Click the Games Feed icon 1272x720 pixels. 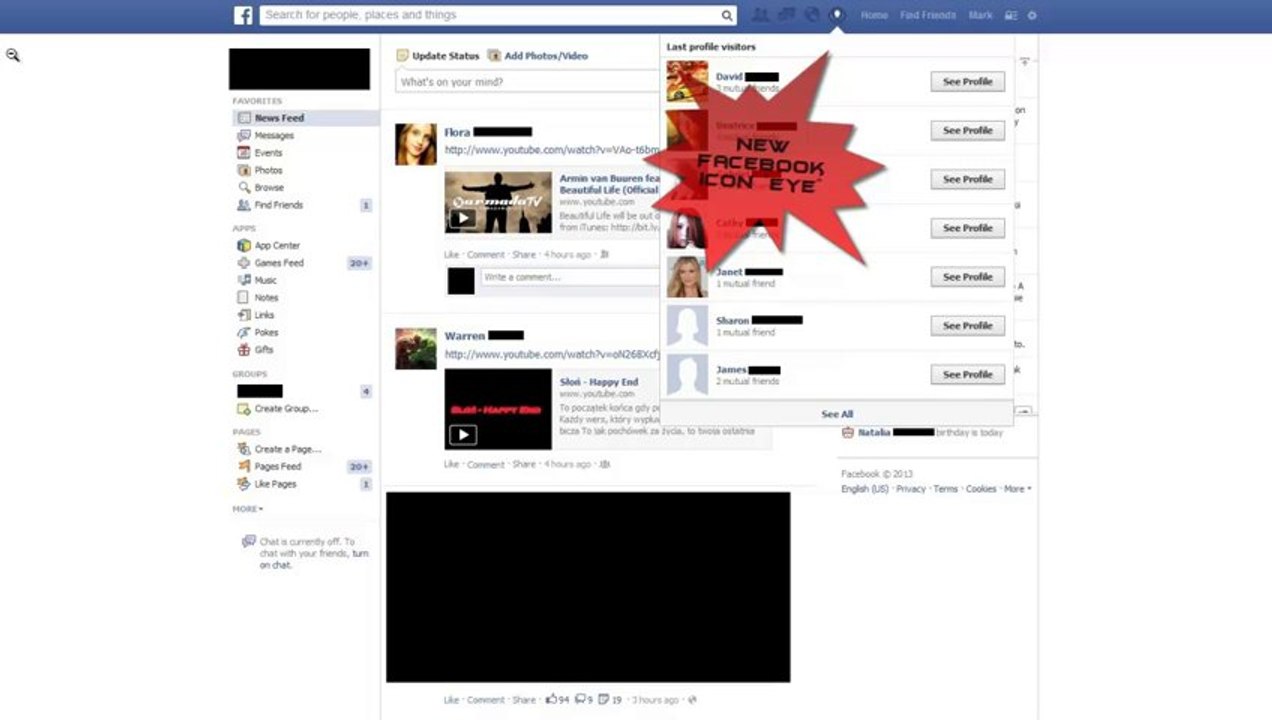244,263
